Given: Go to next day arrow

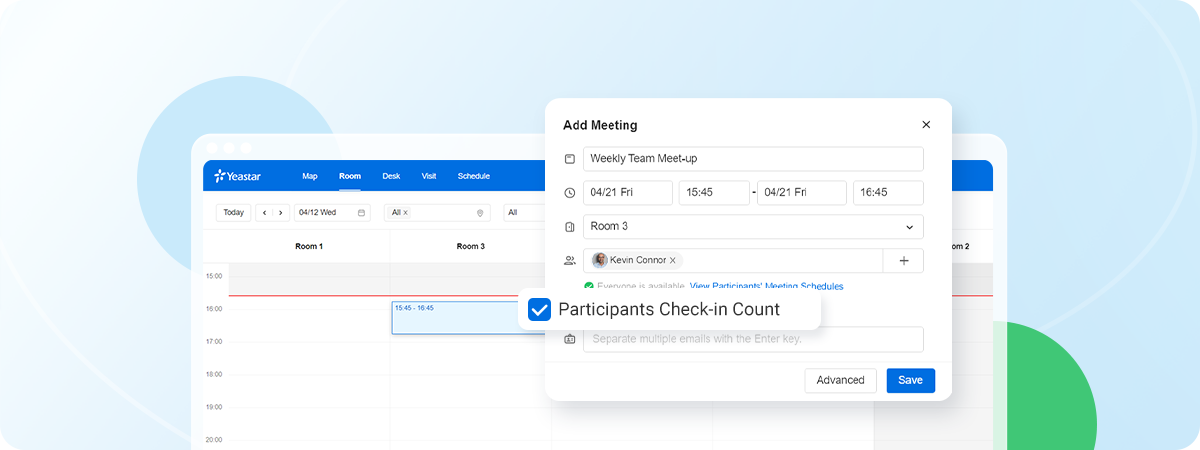Looking at the screenshot, I should (281, 212).
